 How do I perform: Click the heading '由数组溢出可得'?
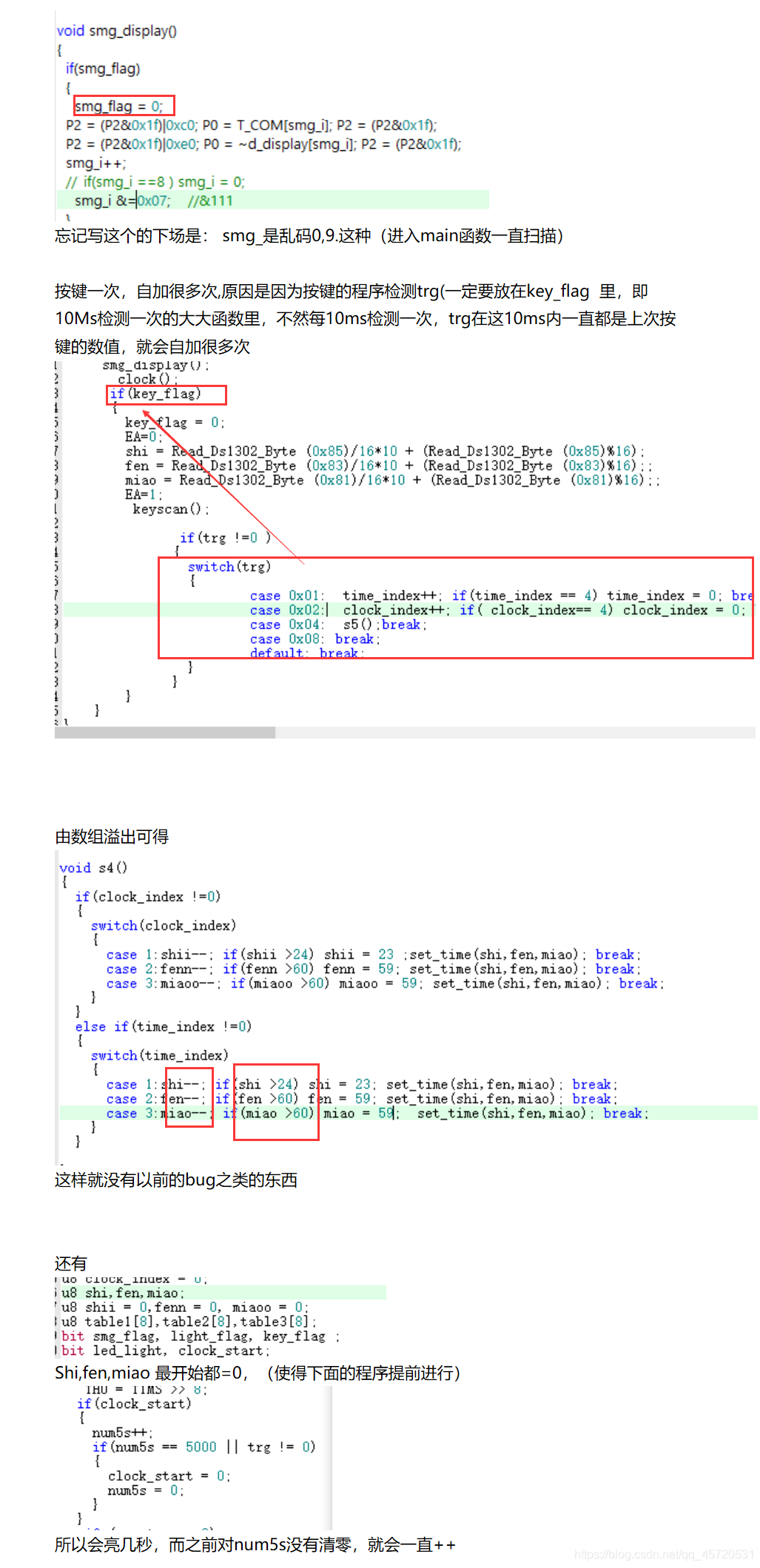click(x=112, y=837)
